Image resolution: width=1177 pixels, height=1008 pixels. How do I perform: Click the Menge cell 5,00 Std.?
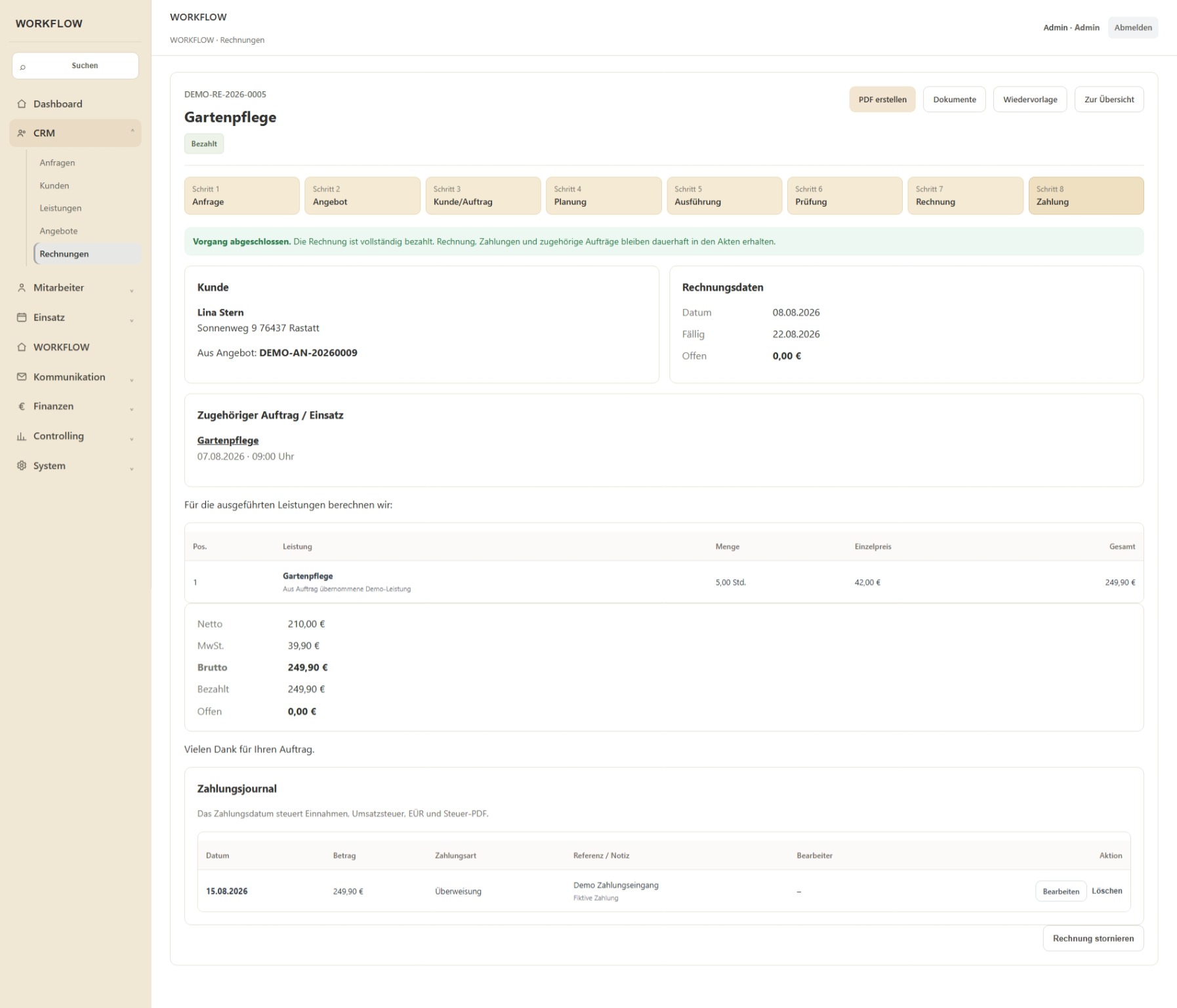(730, 582)
